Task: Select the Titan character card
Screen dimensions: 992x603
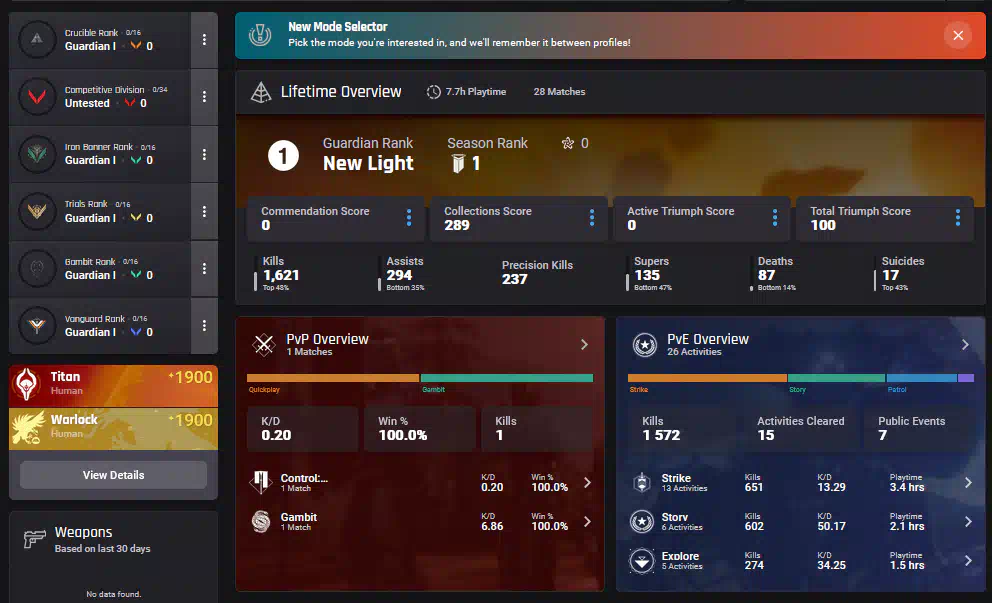Action: click(113, 386)
